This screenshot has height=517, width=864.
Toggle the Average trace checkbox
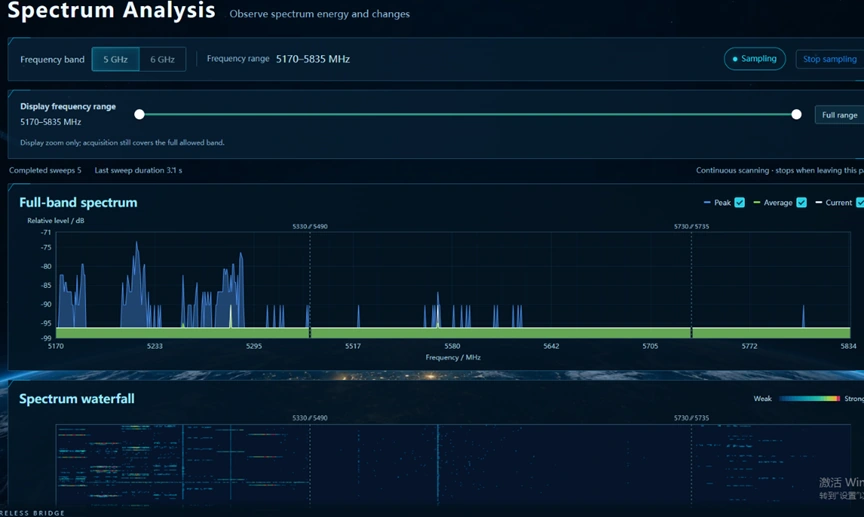802,202
